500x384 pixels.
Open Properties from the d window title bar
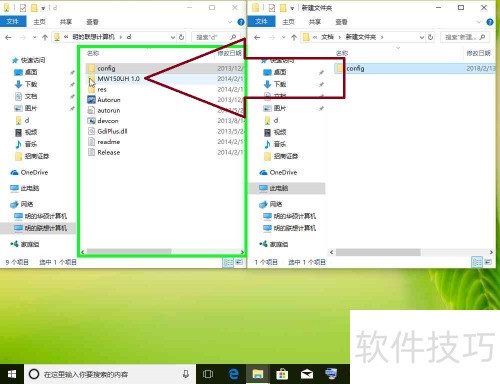(23, 8)
